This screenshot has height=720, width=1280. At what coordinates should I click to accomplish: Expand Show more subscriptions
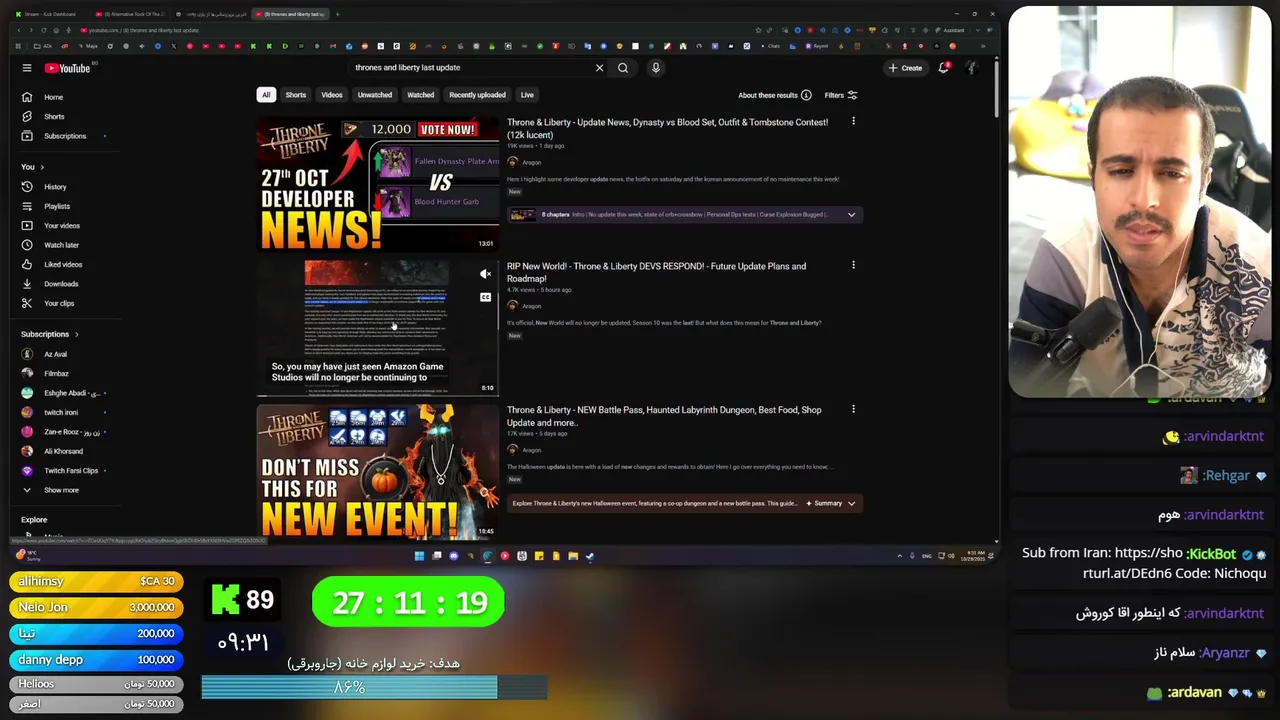point(60,490)
